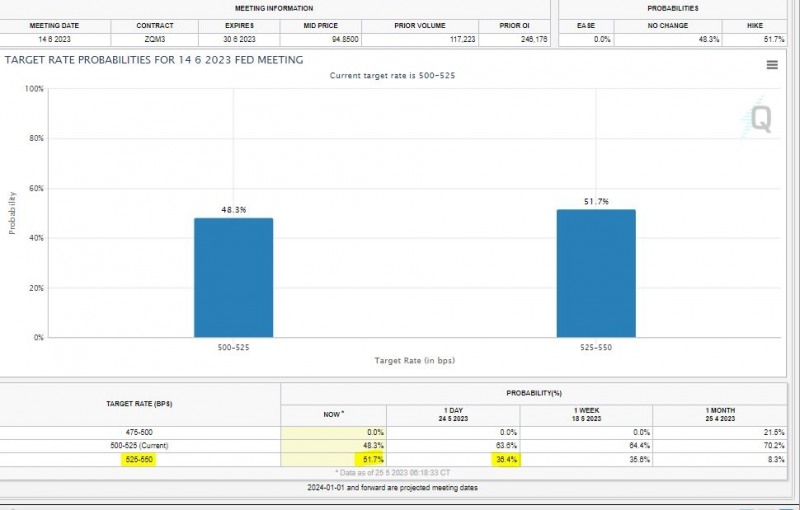Viewport: 800px width, 510px height.
Task: Click the MID PRICE column header
Action: 320,26
